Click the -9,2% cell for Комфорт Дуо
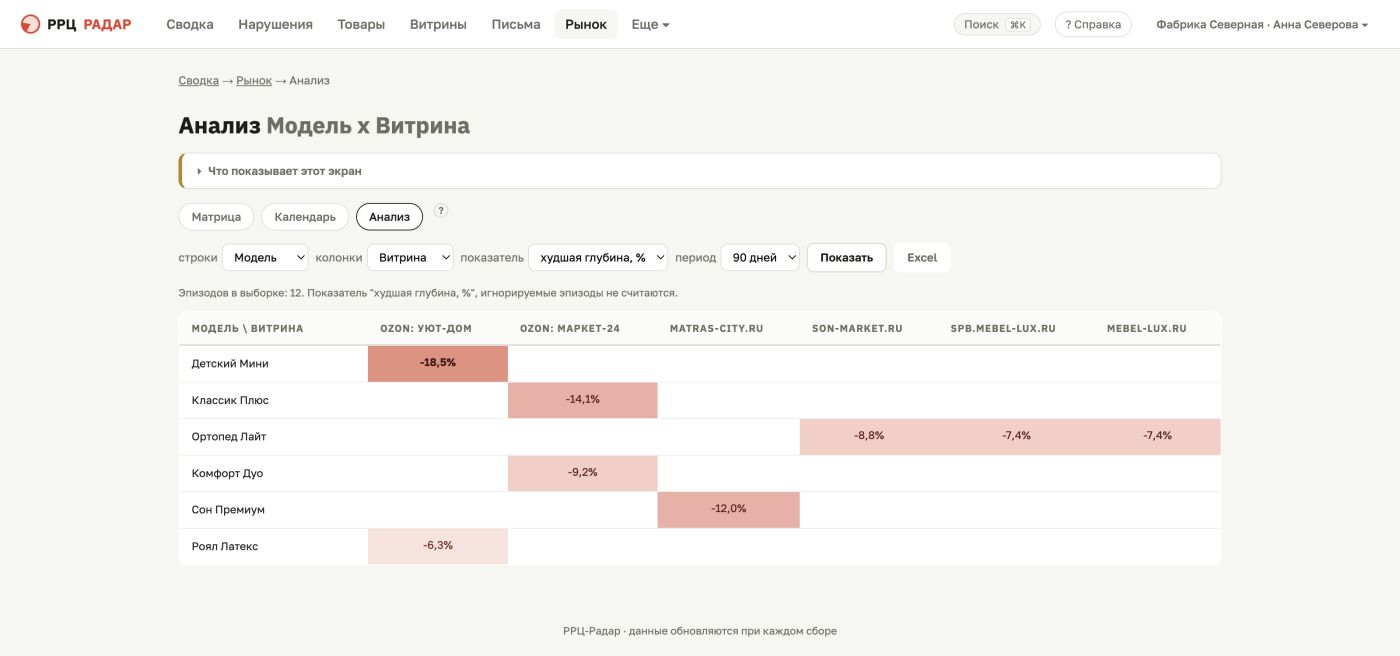This screenshot has width=1400, height=656. click(x=583, y=473)
